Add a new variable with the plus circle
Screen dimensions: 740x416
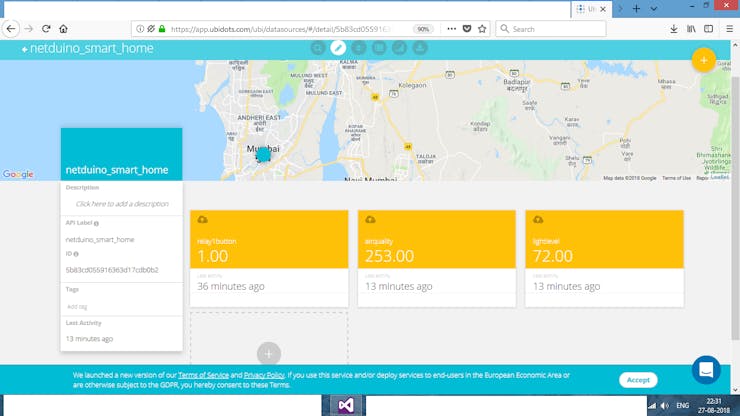click(x=269, y=353)
